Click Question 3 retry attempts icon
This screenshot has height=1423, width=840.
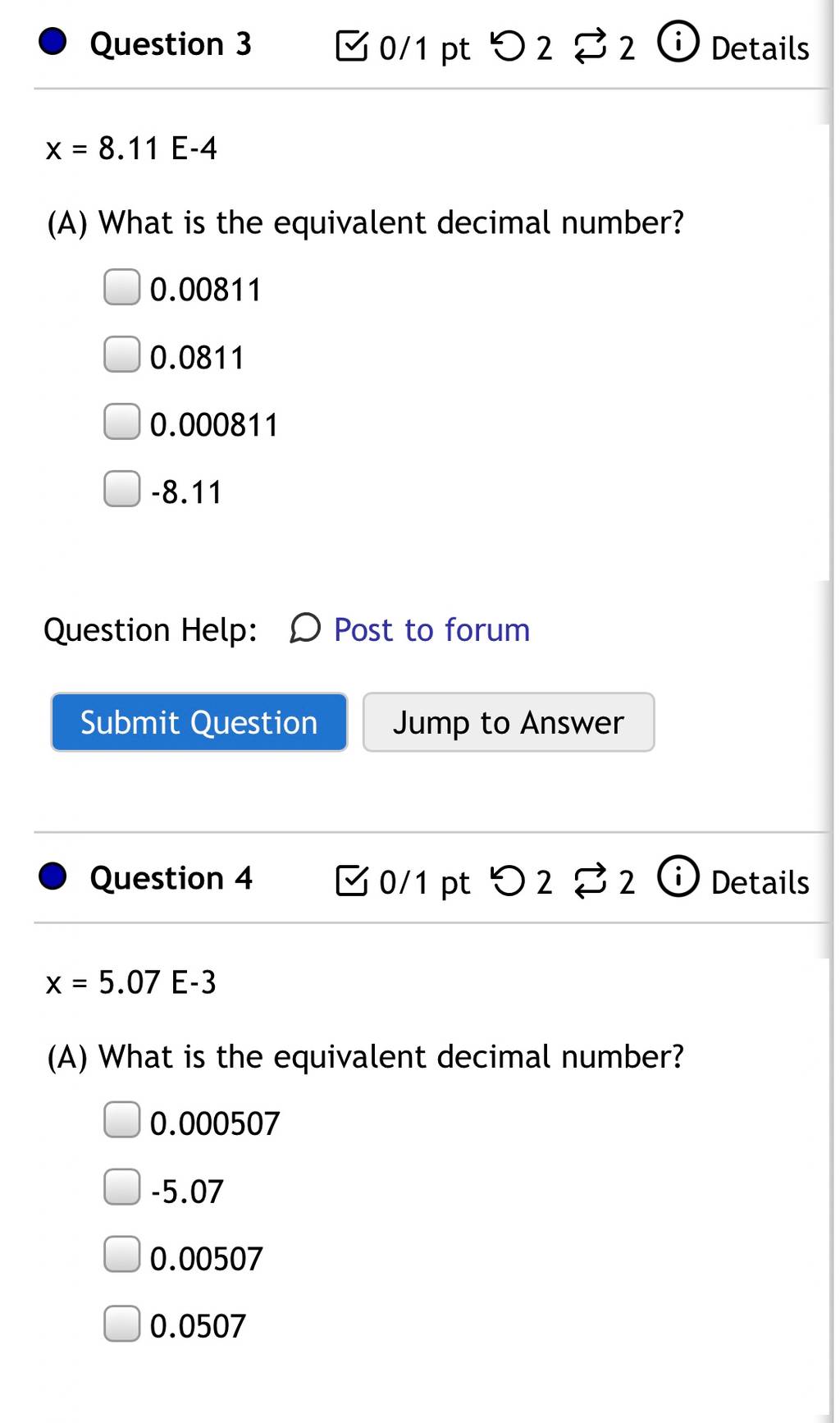coord(507,46)
